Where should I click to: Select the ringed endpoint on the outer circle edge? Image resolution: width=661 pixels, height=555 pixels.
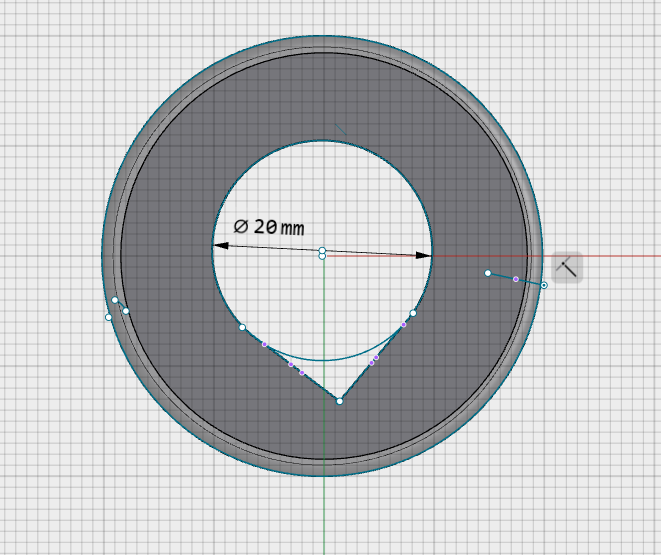(544, 285)
